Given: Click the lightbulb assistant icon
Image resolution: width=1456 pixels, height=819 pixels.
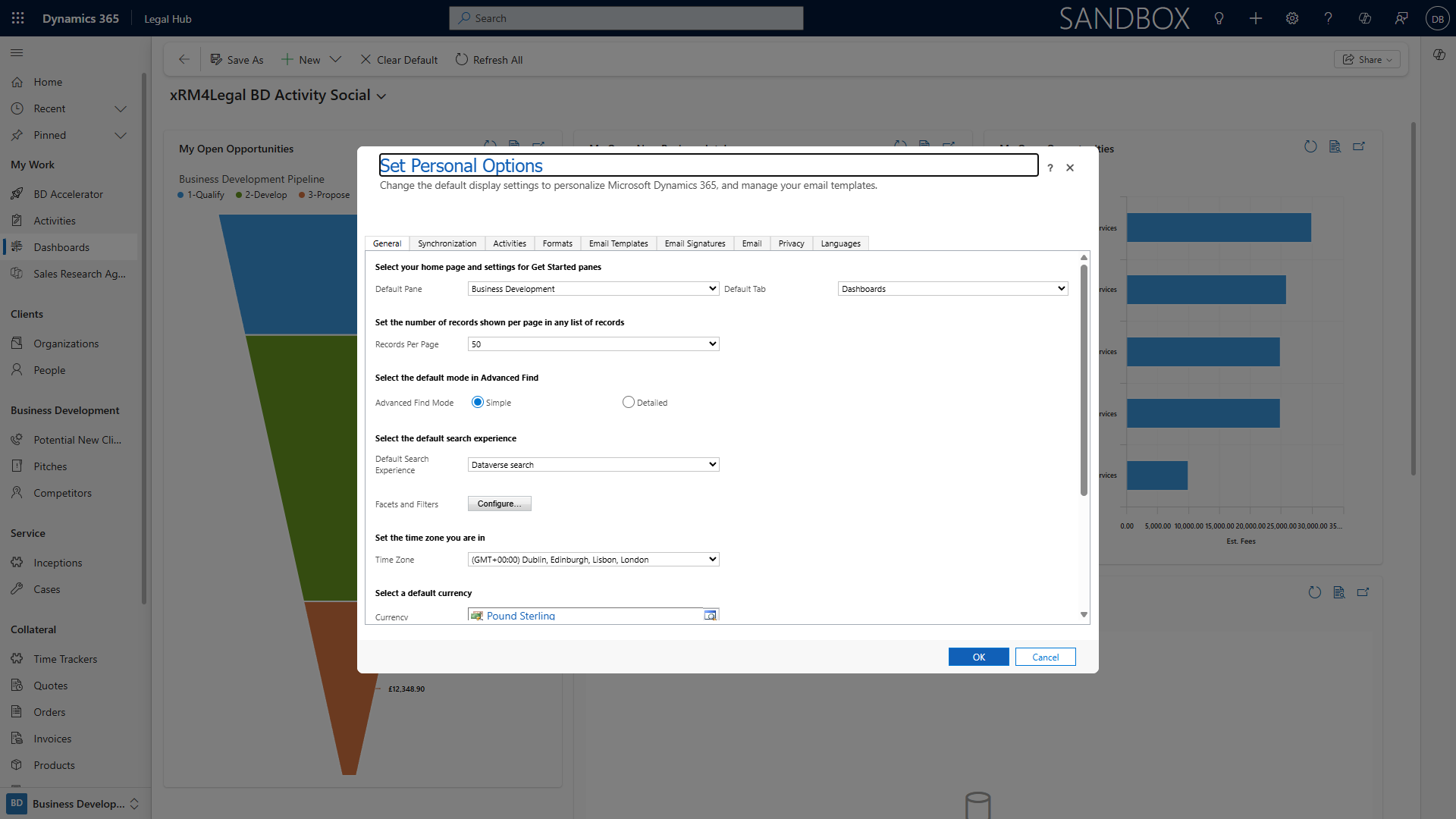Looking at the screenshot, I should click(x=1219, y=18).
